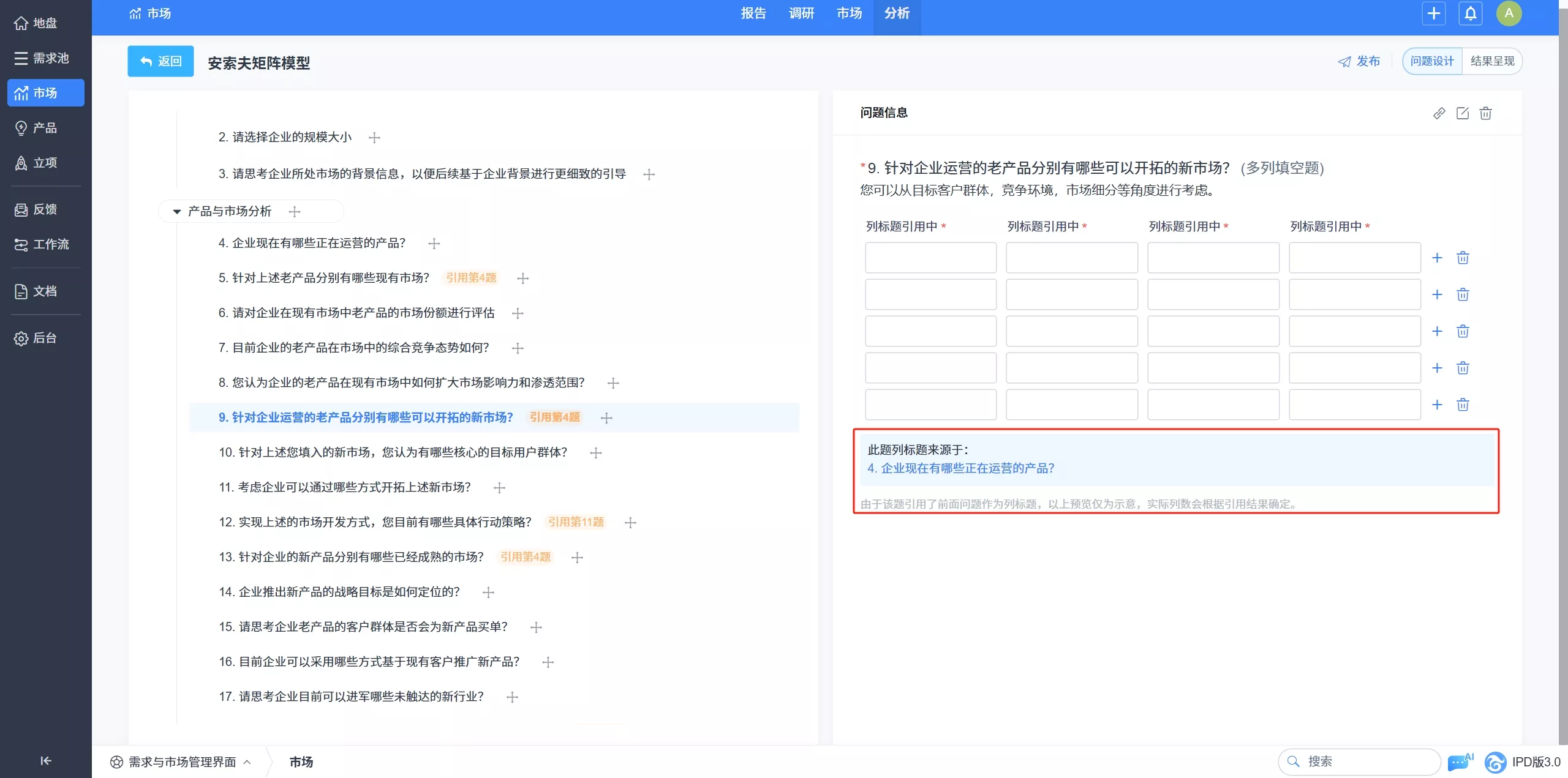
Task: Click first cell in first table row
Action: tap(930, 258)
